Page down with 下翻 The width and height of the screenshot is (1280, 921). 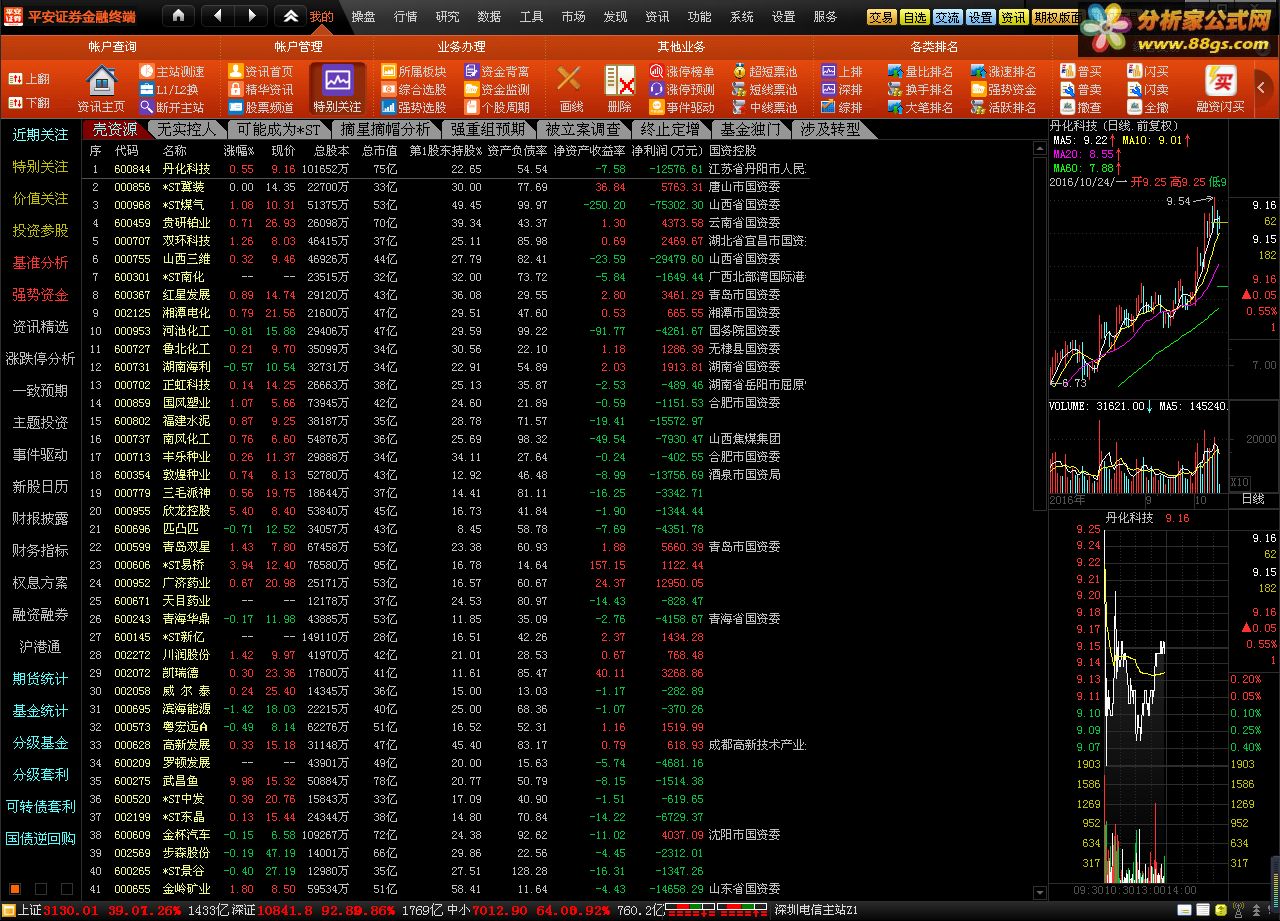point(29,103)
